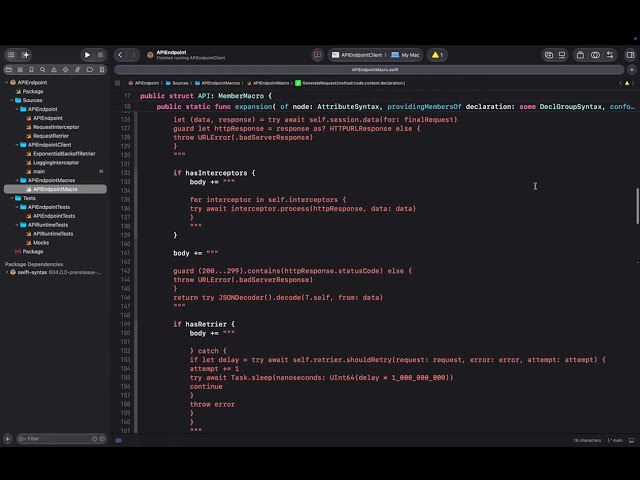Collapse the APIEndpointMacros folder

[17, 180]
